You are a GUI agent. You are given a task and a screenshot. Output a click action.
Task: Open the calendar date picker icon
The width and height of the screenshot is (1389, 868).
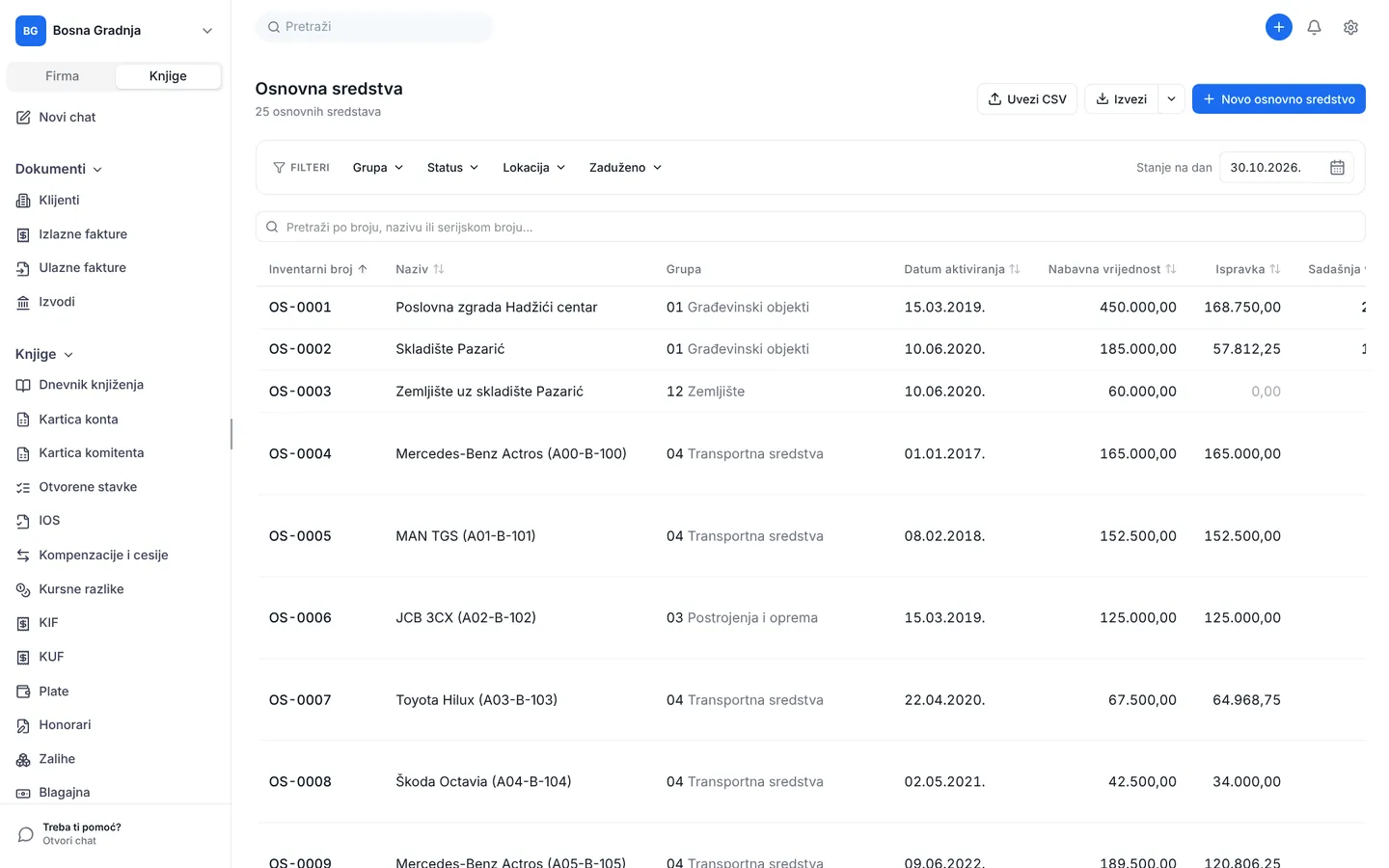click(1337, 168)
